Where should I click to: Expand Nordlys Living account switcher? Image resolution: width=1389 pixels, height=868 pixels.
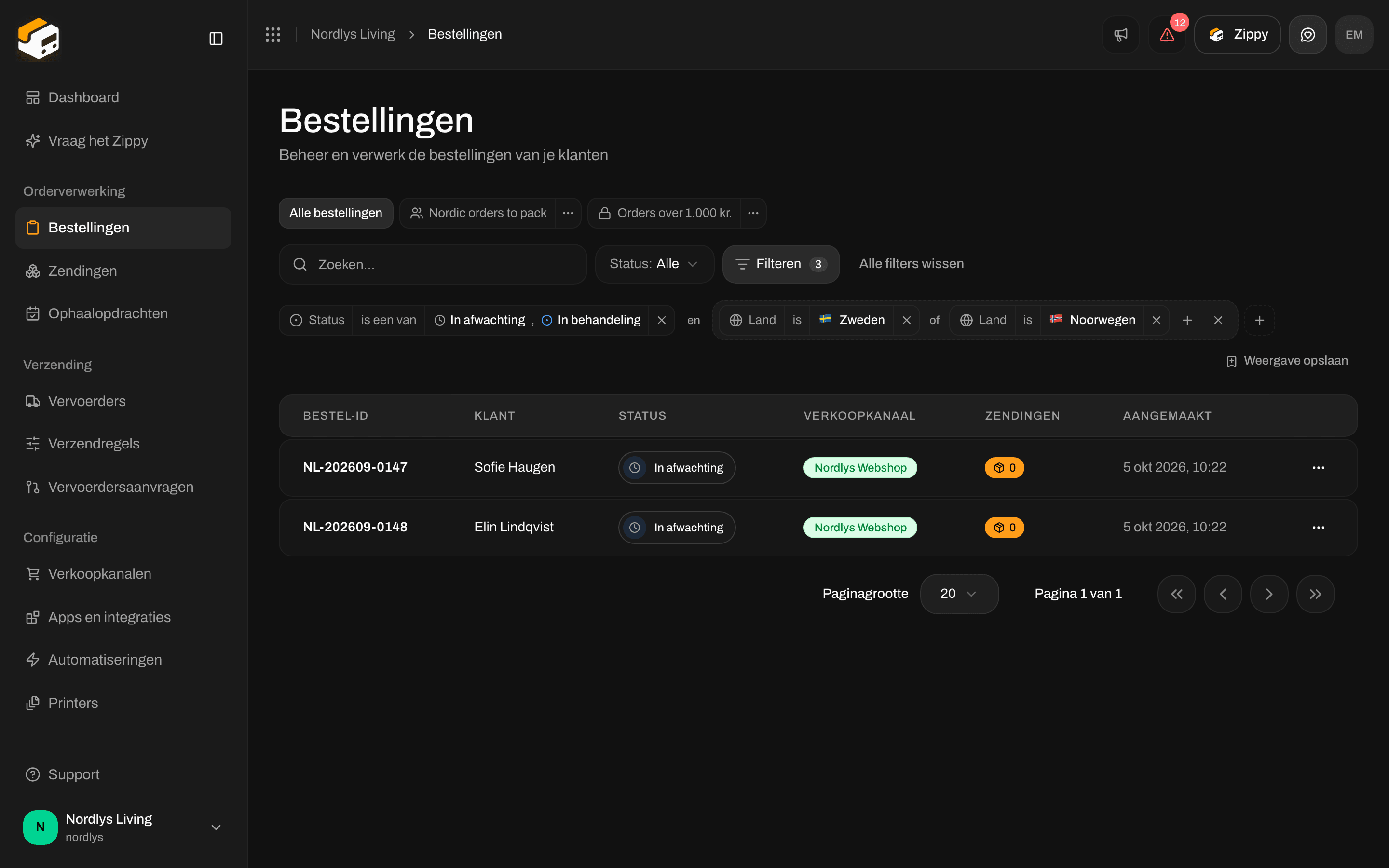(x=123, y=827)
